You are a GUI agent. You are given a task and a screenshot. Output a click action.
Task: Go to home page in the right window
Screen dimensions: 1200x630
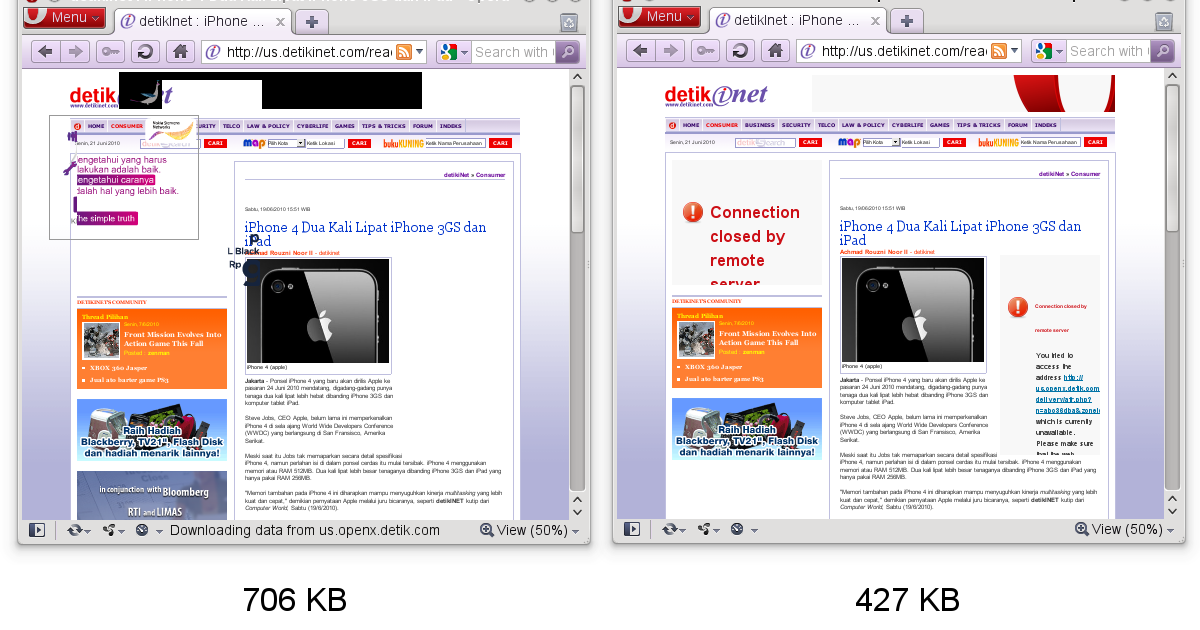click(775, 51)
